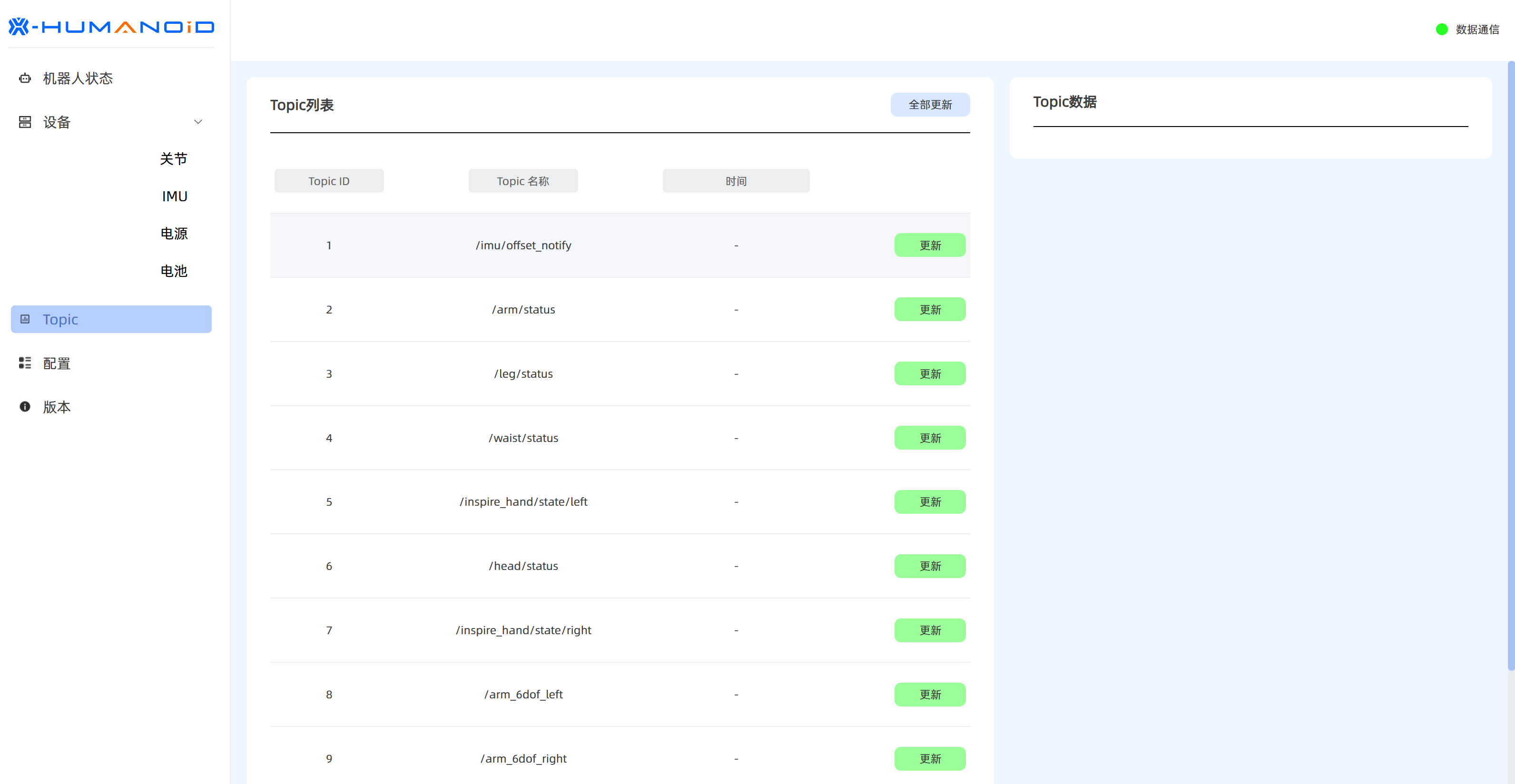The image size is (1515, 784).
Task: Select the 电池 submenu item
Action: click(174, 271)
